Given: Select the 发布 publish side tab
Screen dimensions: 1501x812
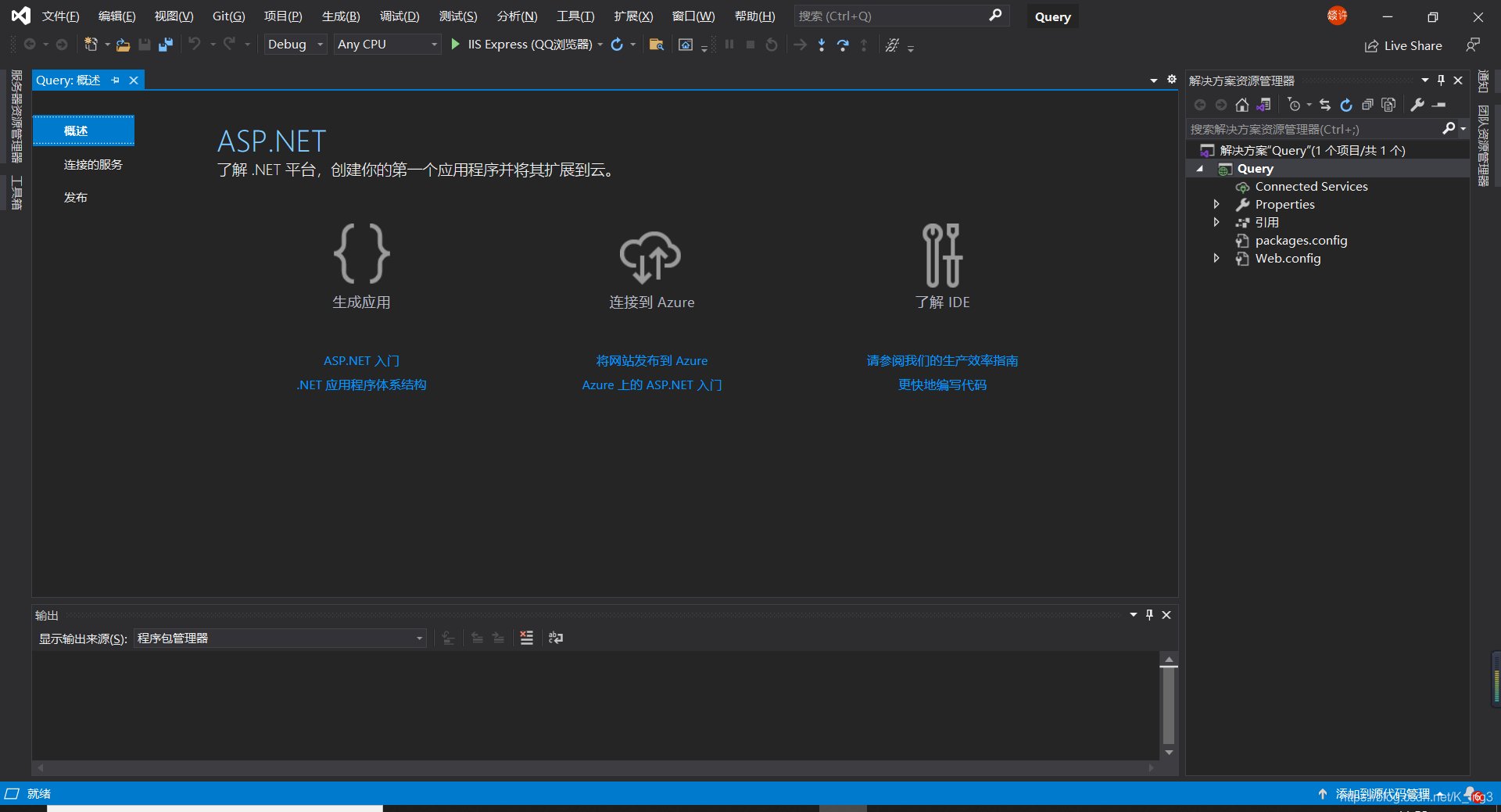Looking at the screenshot, I should pyautogui.click(x=76, y=198).
